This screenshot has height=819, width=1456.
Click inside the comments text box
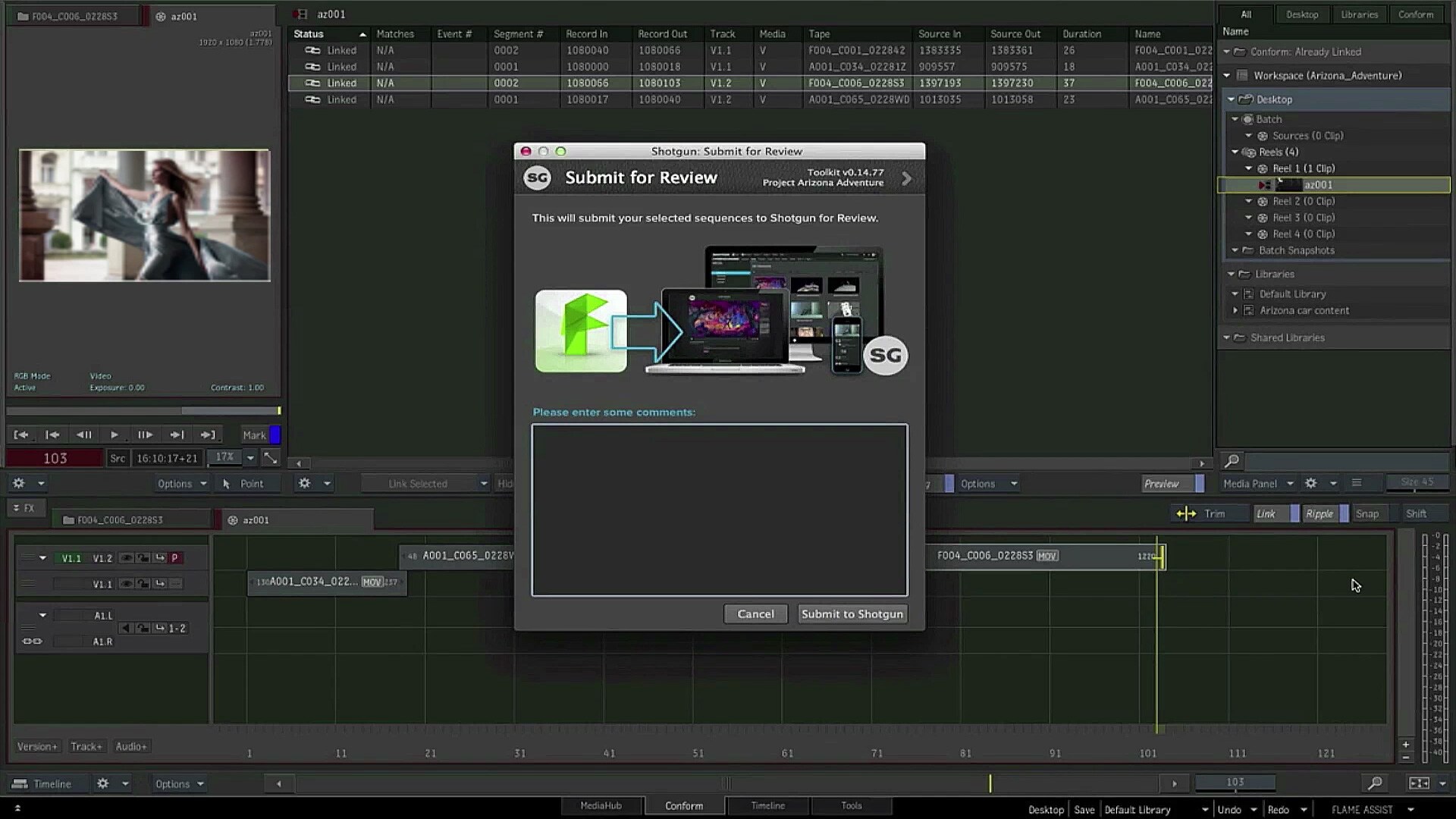point(719,510)
